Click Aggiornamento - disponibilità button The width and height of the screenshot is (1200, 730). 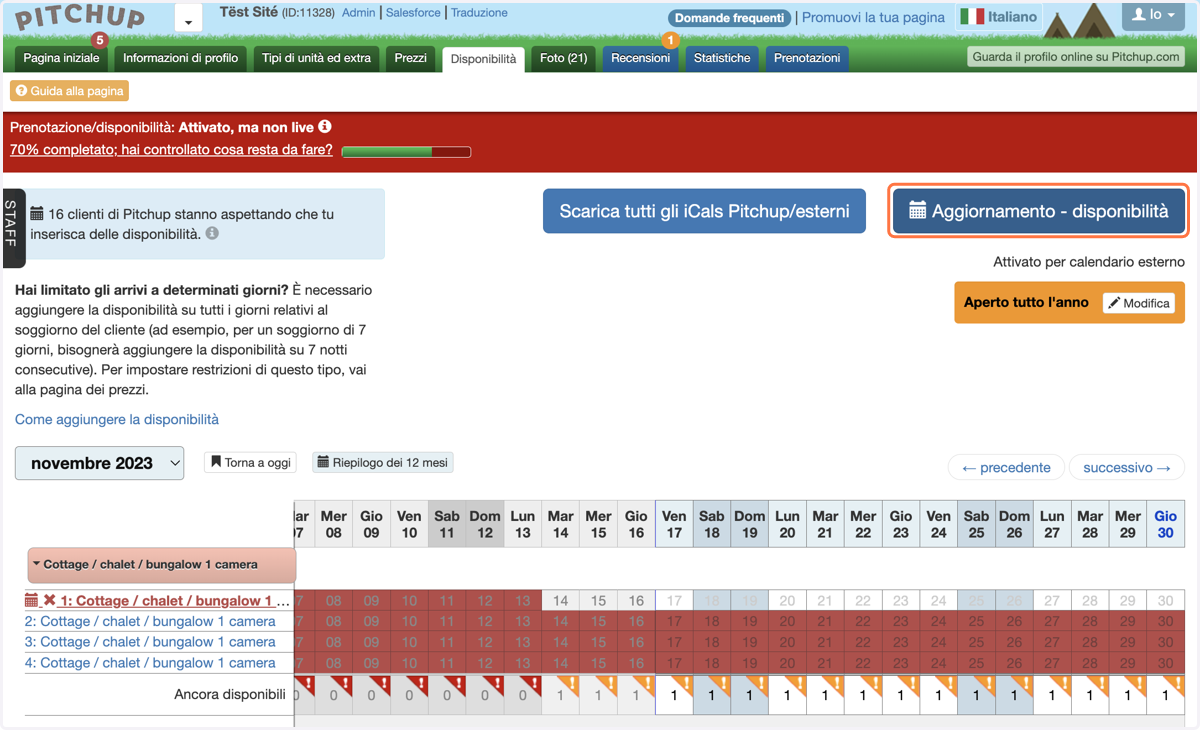(1038, 211)
